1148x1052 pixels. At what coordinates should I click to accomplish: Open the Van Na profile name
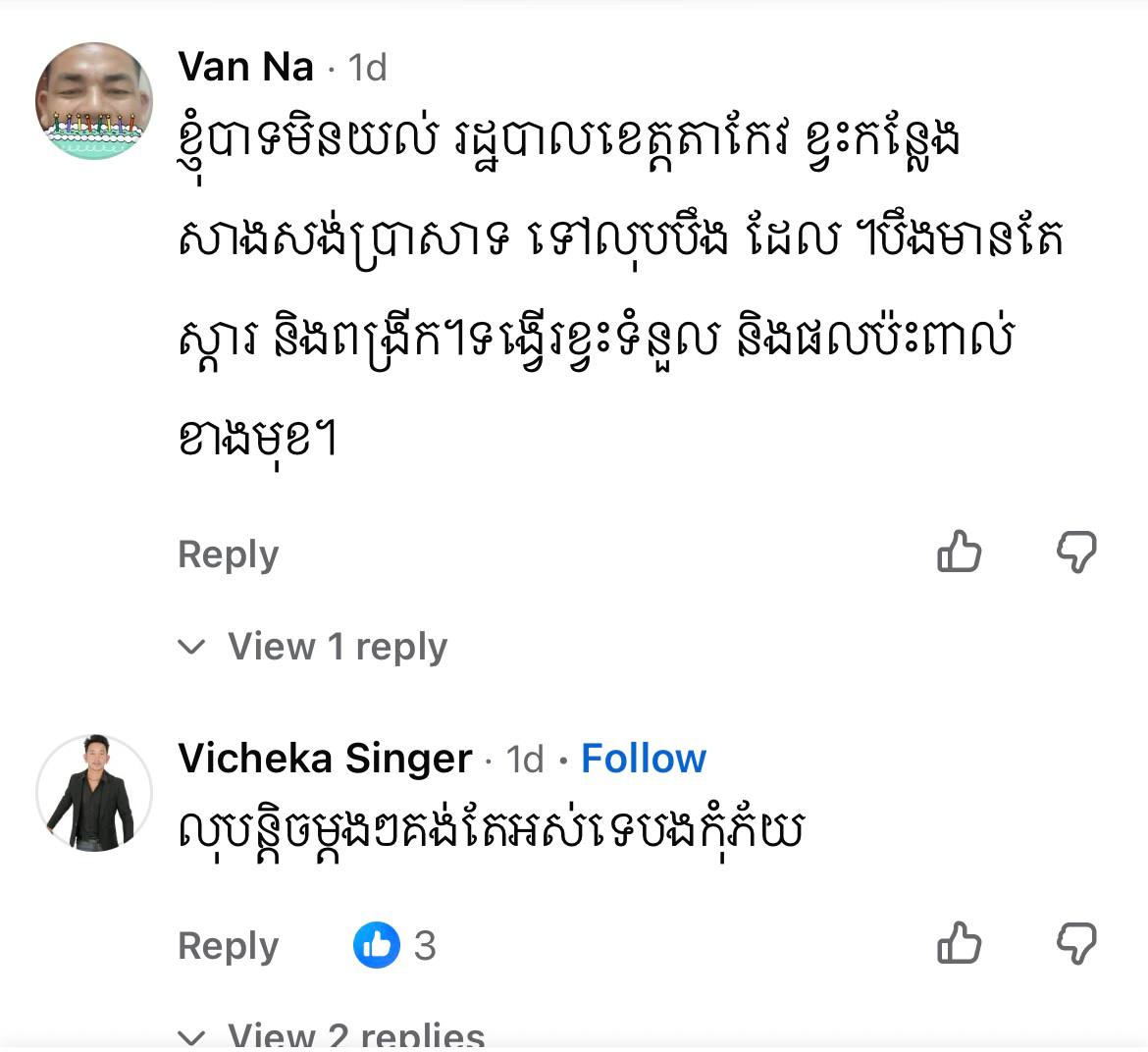click(246, 67)
